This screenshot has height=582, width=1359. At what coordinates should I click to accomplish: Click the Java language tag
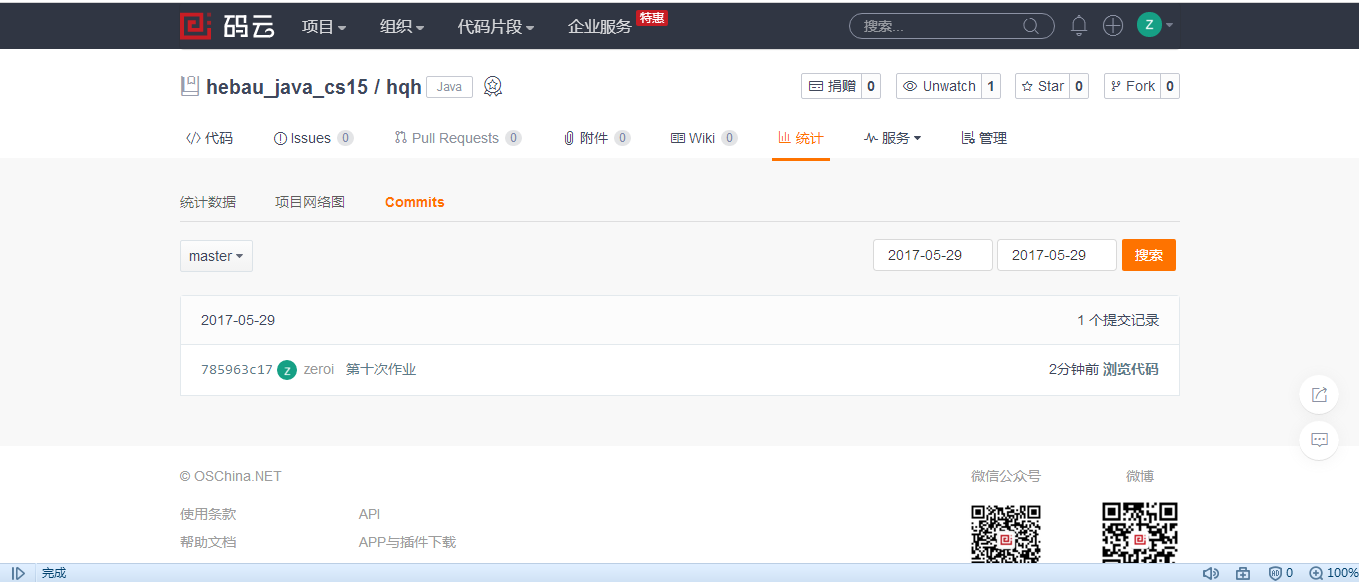tap(449, 87)
